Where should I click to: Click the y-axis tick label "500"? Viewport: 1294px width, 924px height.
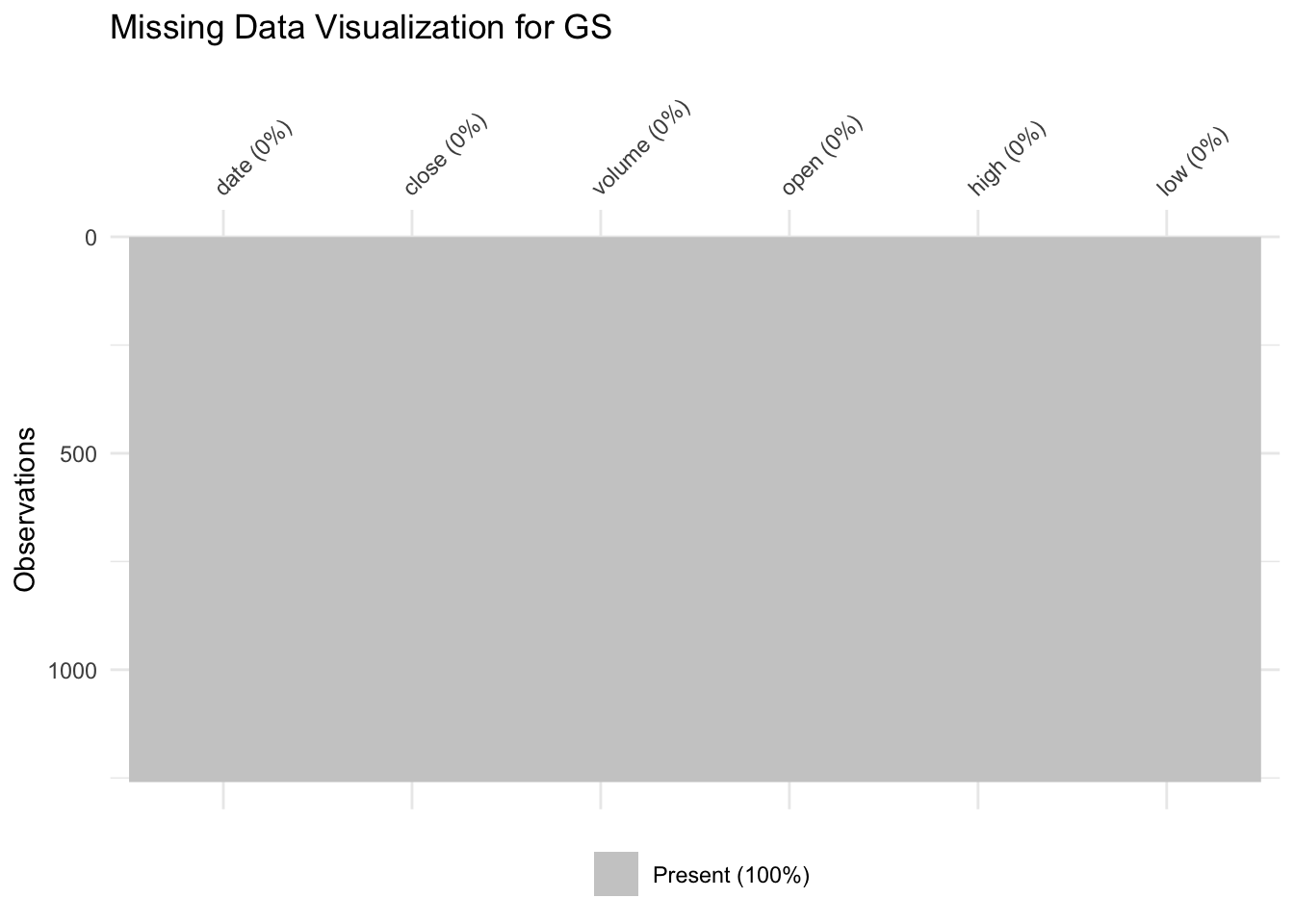click(77, 453)
